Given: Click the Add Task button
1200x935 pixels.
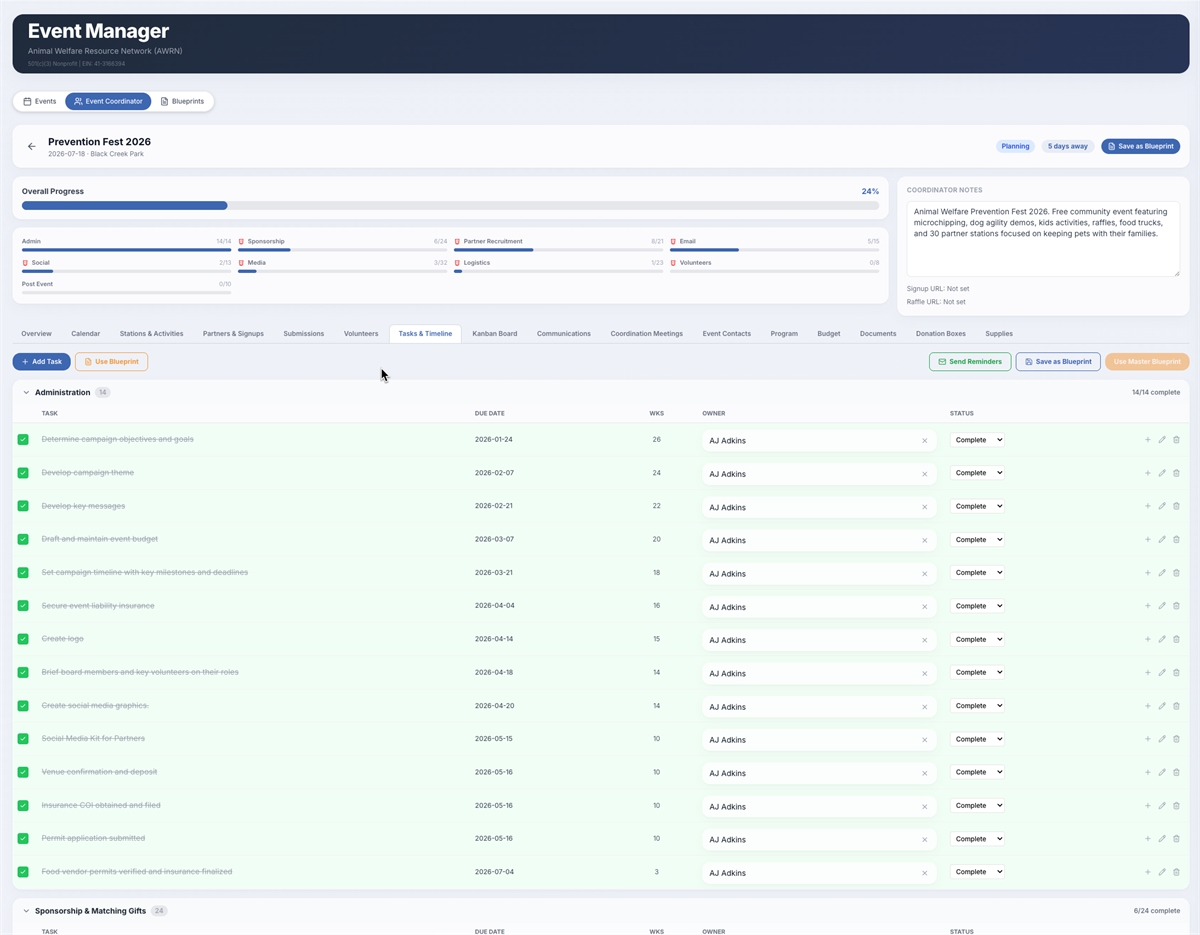Looking at the screenshot, I should click(x=42, y=362).
